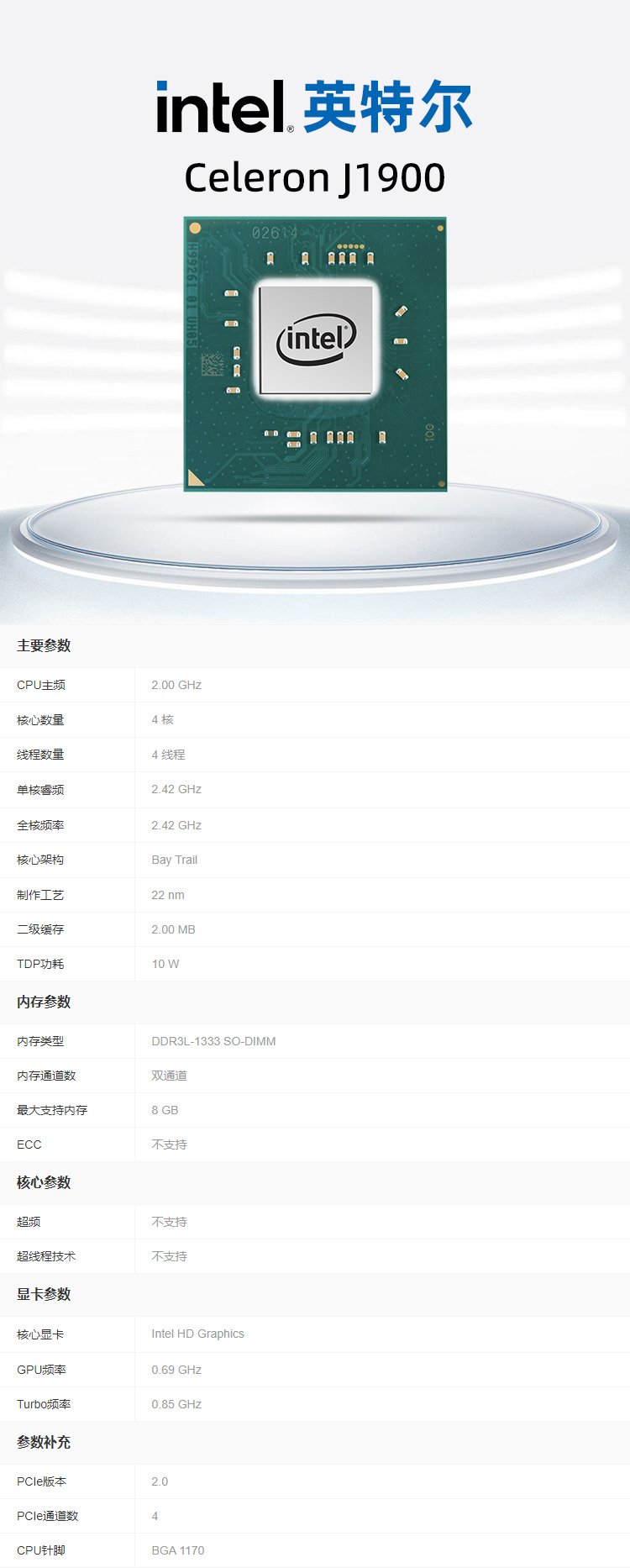630x1568 pixels.
Task: Click the '核心数量' label
Action: (40, 720)
